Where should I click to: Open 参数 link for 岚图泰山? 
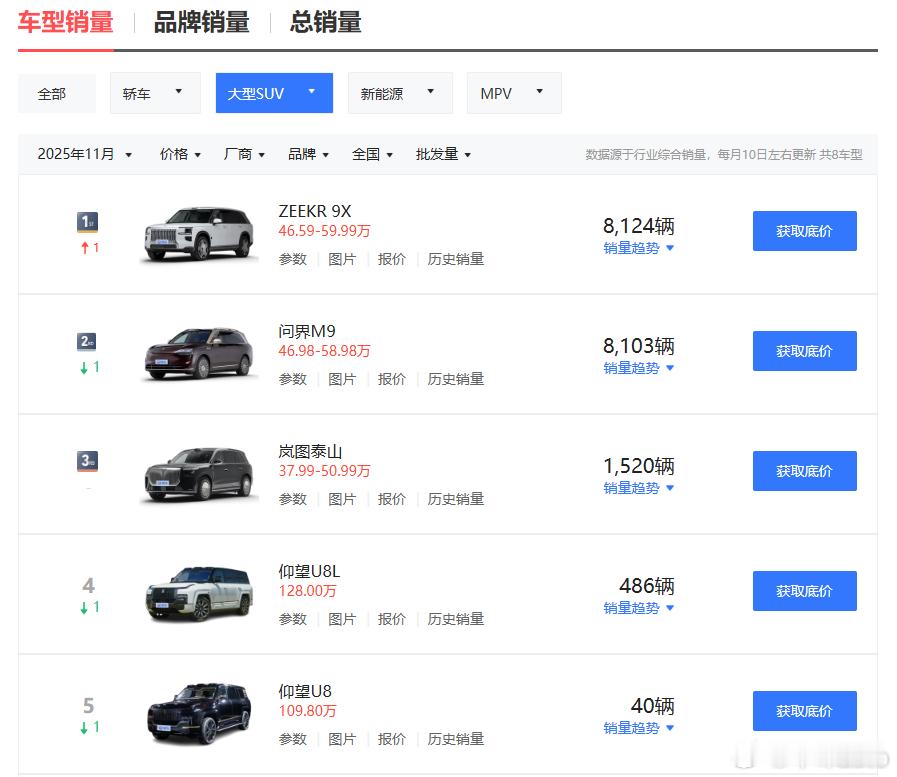pos(293,499)
